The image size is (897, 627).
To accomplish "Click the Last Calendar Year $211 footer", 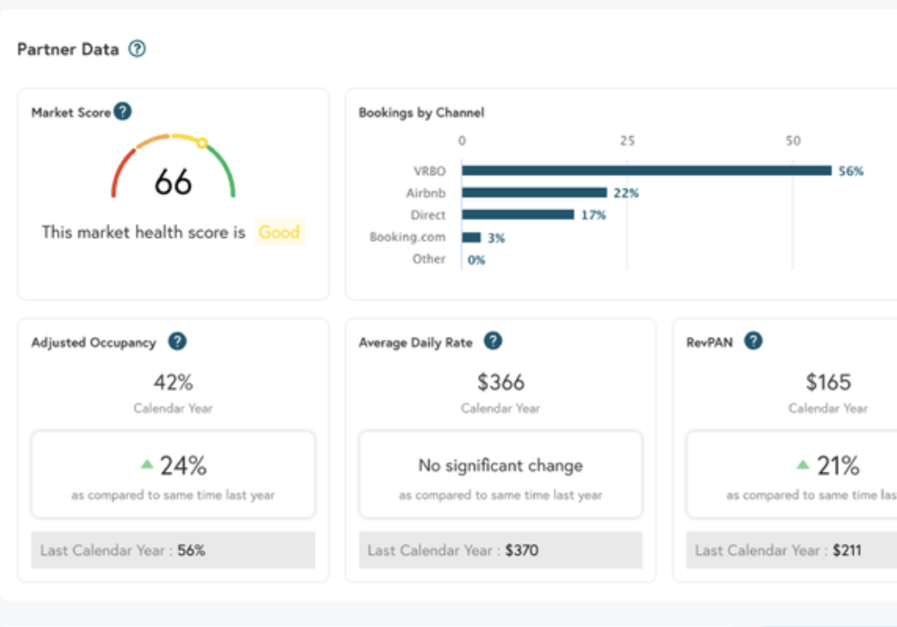I will pyautogui.click(x=790, y=550).
